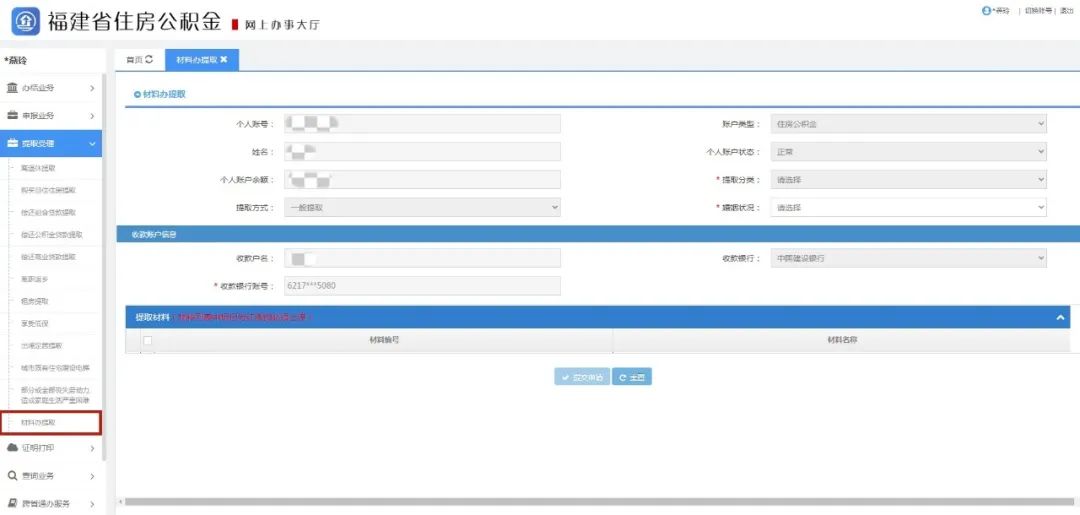Click the Fujian housing fund logo icon
The image size is (1080, 515).
click(x=25, y=20)
